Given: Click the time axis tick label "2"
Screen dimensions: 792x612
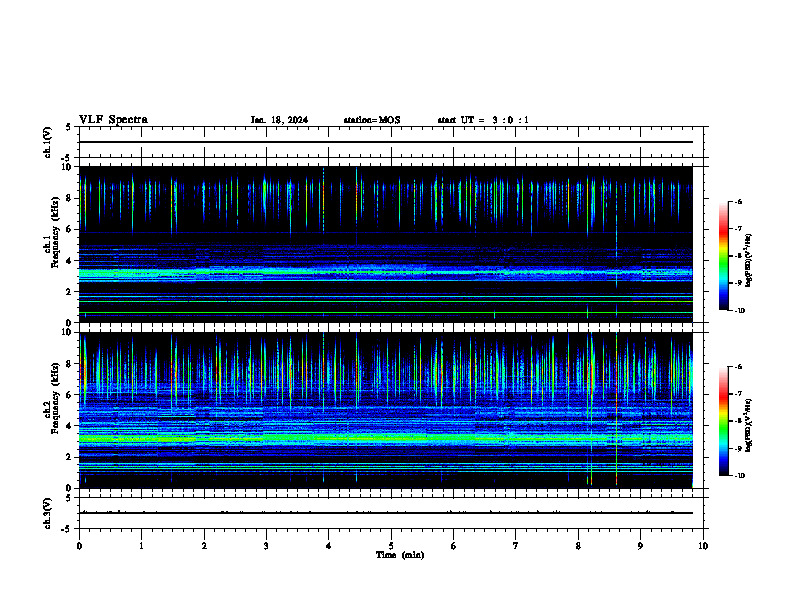Looking at the screenshot, I should tap(204, 546).
